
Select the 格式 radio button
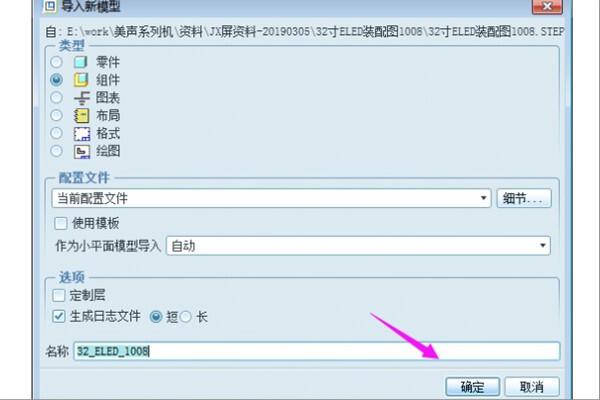pos(56,133)
